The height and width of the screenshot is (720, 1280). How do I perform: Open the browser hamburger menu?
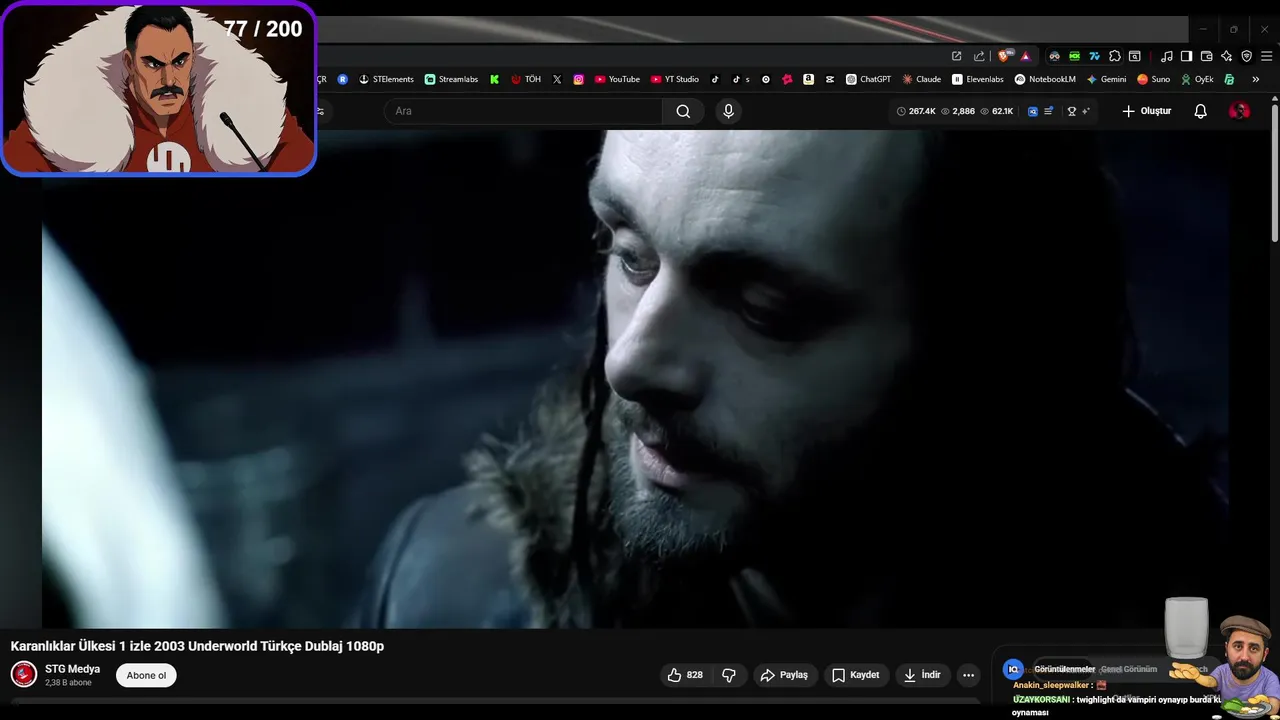pyautogui.click(x=1266, y=56)
